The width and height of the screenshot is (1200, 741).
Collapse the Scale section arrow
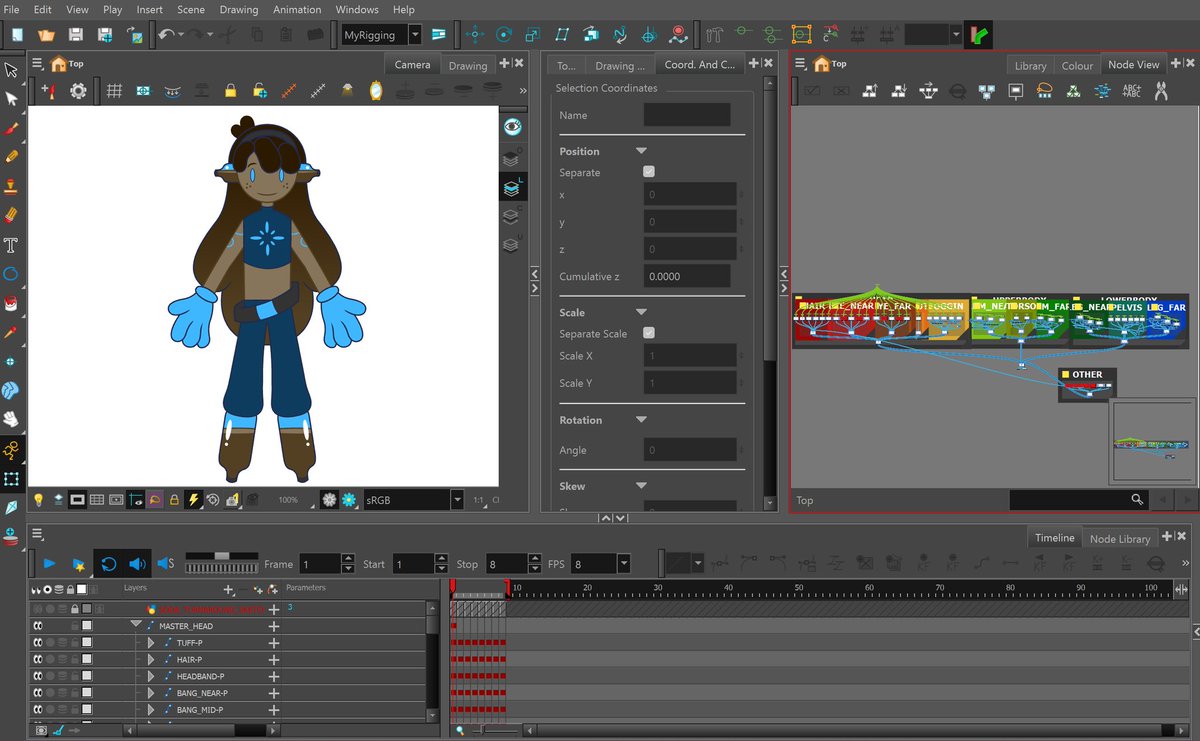(x=641, y=312)
